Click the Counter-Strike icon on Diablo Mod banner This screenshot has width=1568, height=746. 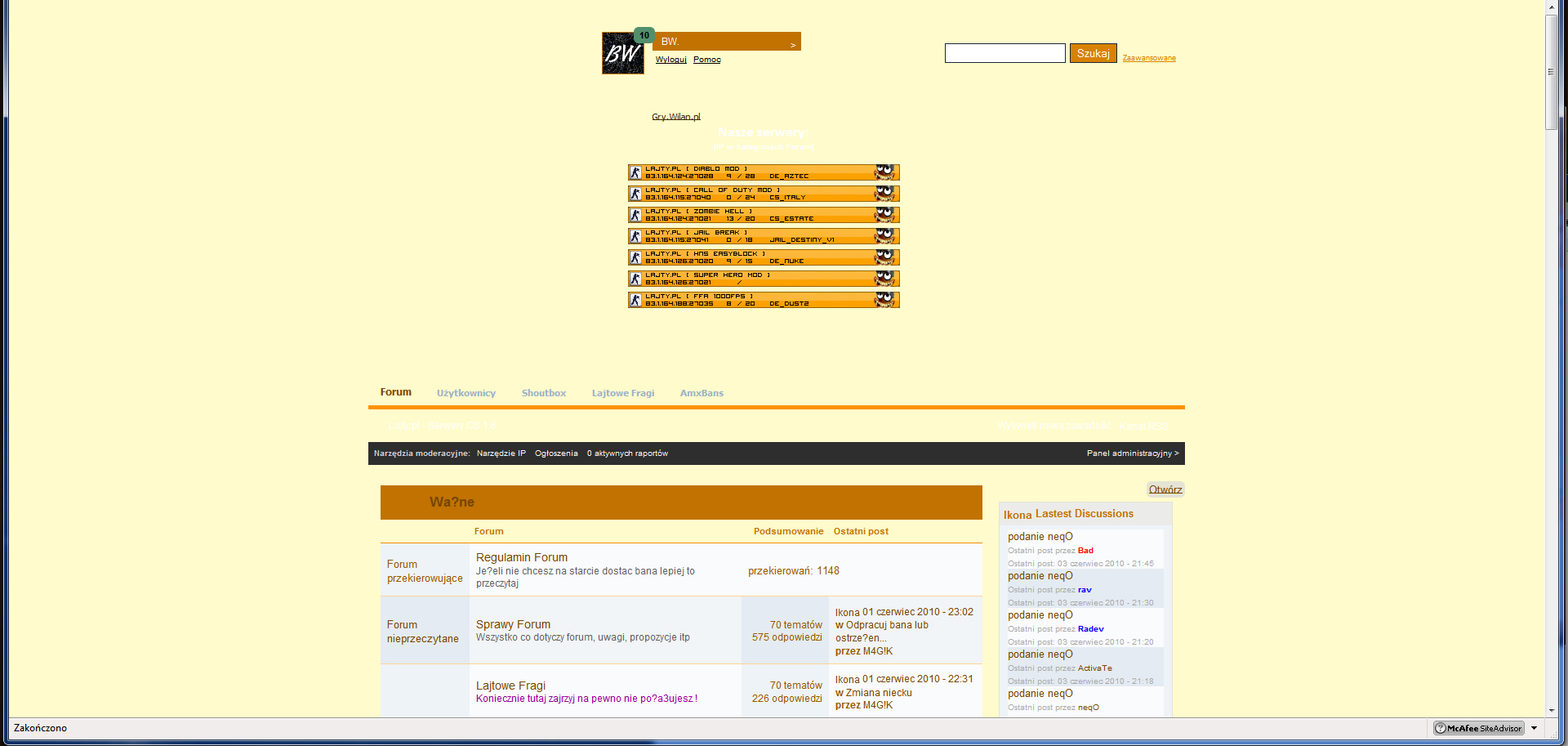pyautogui.click(x=635, y=172)
